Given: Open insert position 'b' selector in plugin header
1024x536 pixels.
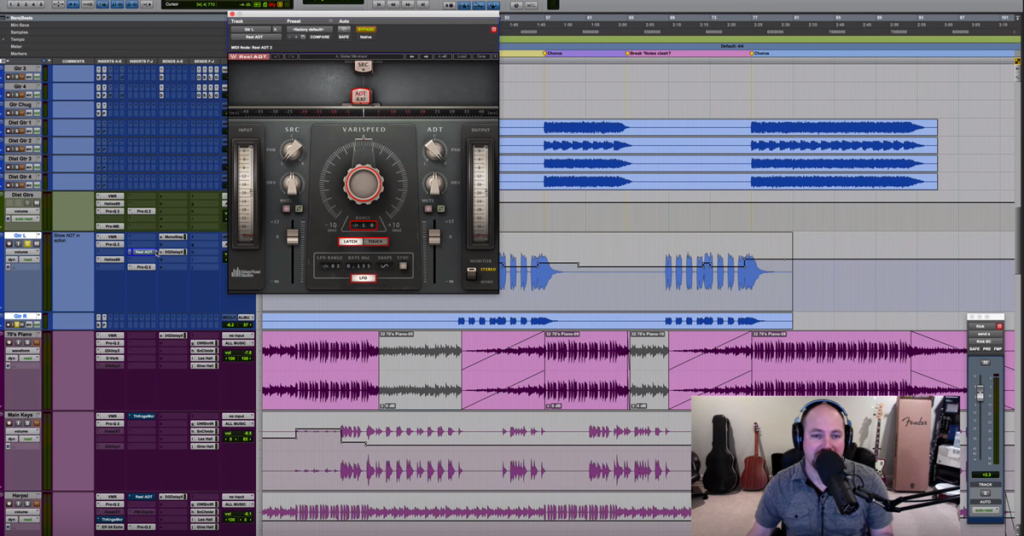Looking at the screenshot, I should pos(277,29).
